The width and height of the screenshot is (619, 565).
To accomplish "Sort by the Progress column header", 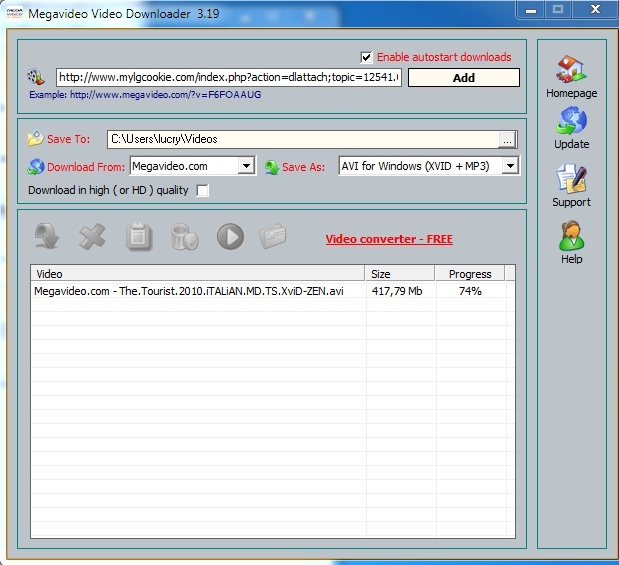I will click(470, 274).
